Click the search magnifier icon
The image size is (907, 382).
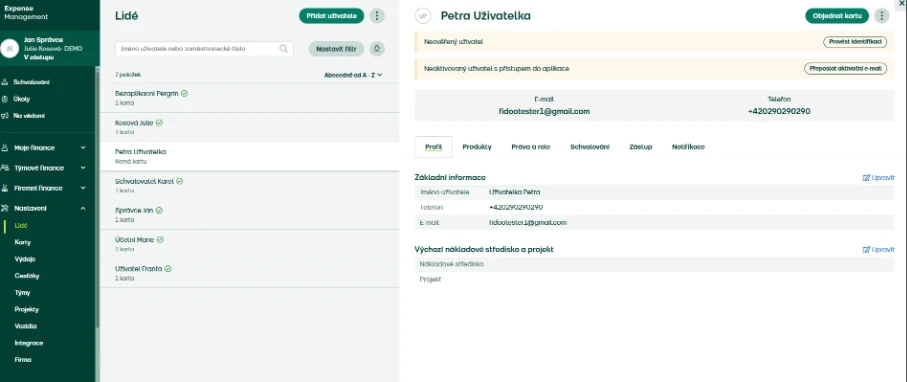point(283,49)
